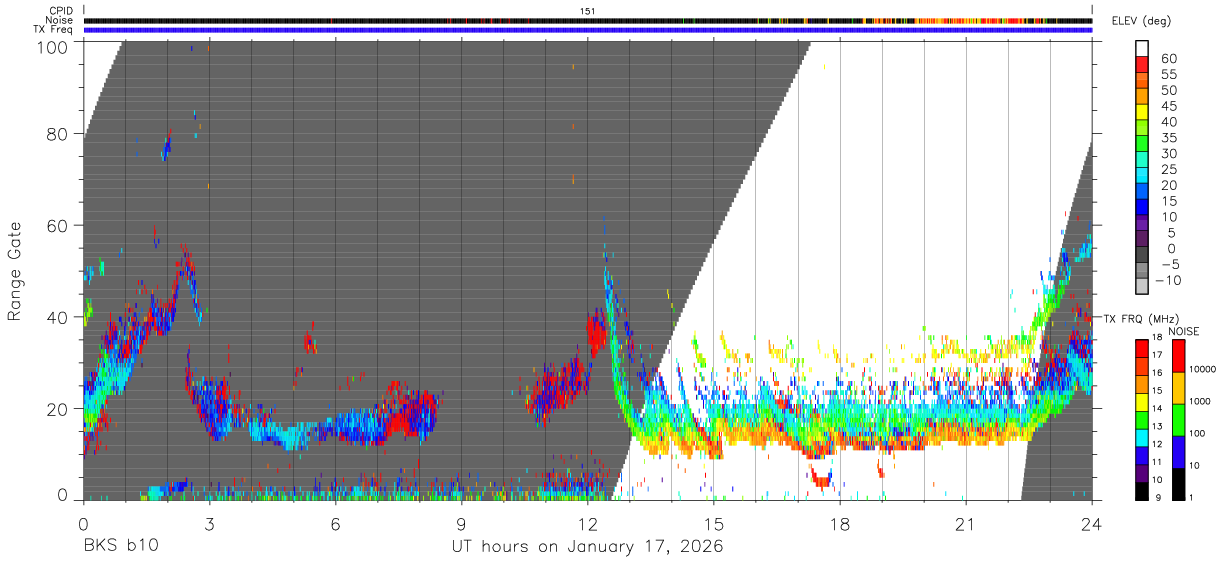Click the ELEV legend value '45'

(x=1167, y=106)
